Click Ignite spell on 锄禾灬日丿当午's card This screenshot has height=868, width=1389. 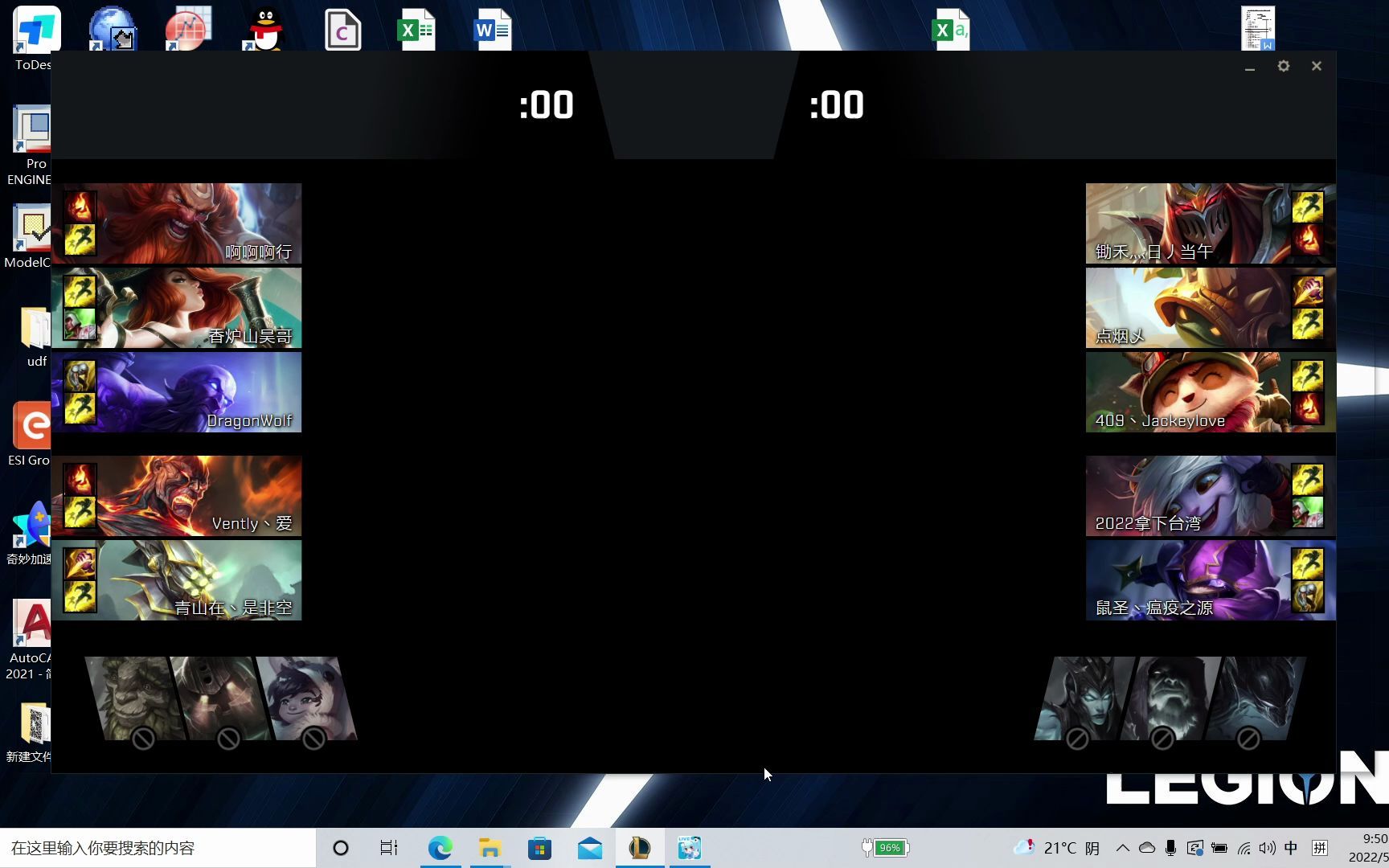coord(1308,240)
